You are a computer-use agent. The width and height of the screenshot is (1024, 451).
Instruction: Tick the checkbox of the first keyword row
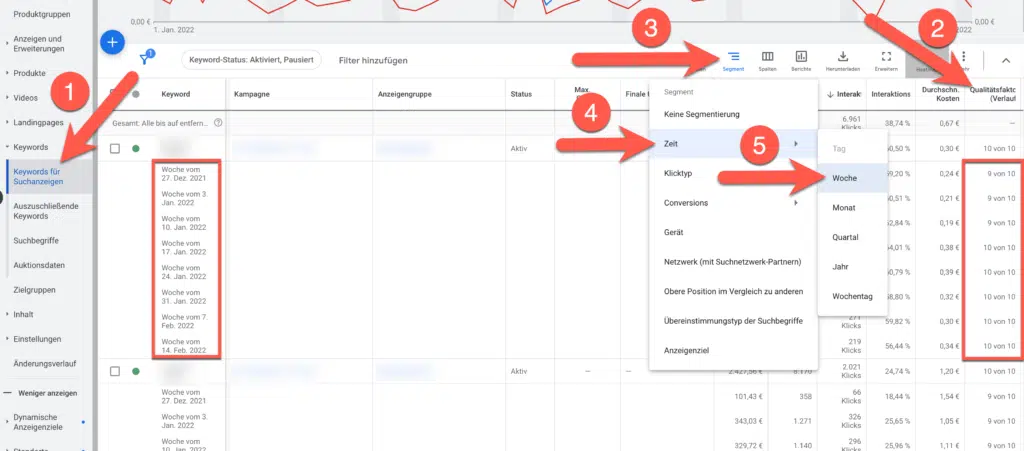pyautogui.click(x=115, y=149)
